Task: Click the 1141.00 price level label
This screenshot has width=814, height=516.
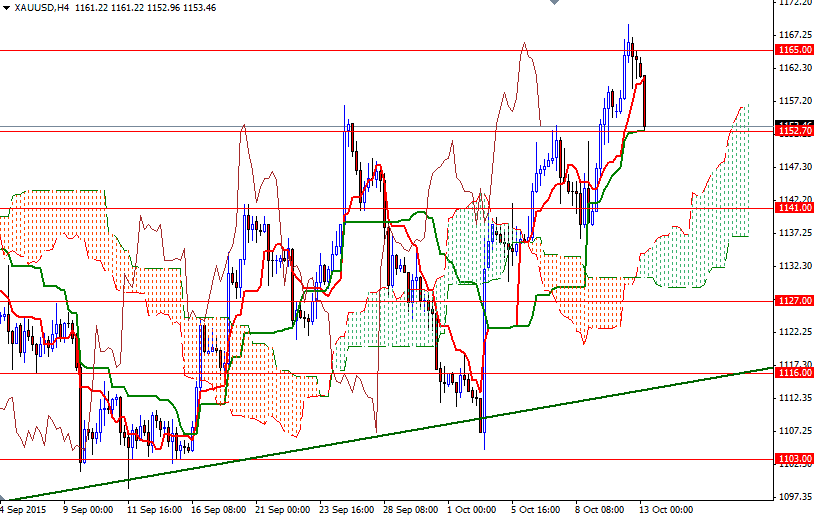Action: click(x=794, y=208)
